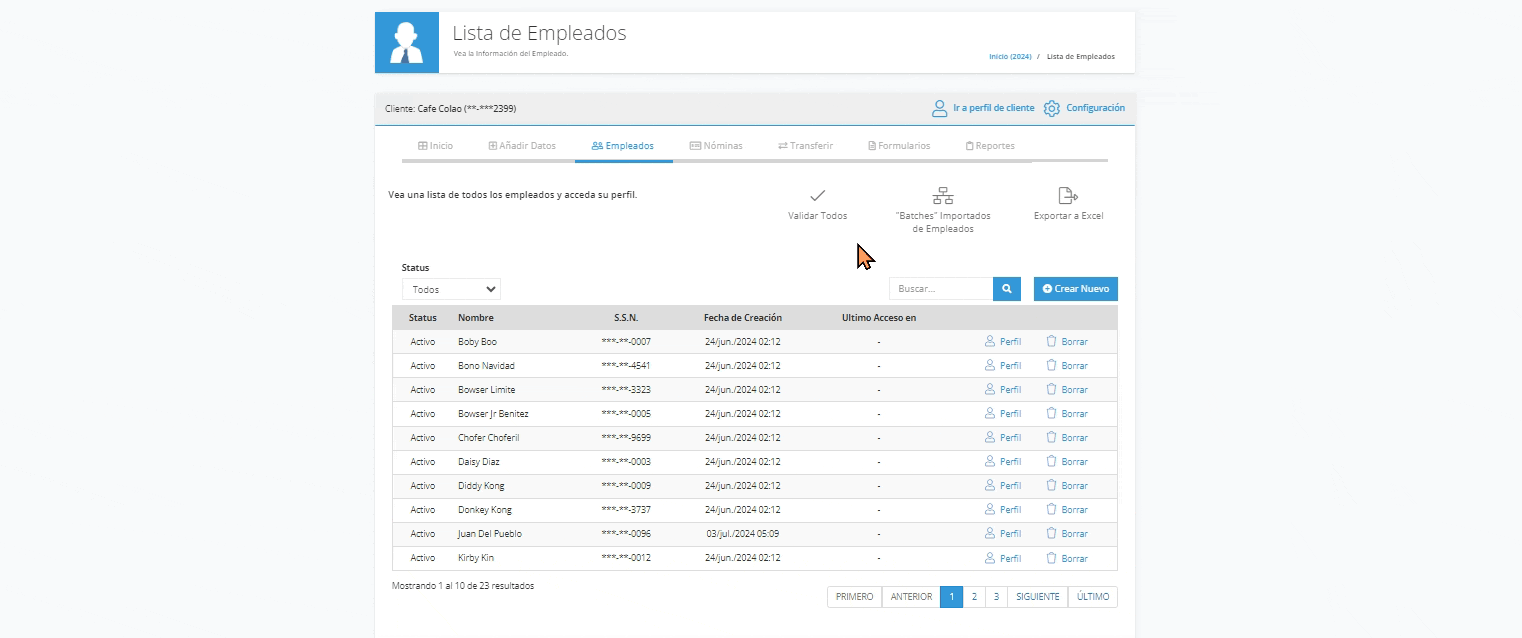Click the trash icon for Chofer Choferil
Screen dimensions: 1522x638
[1051, 437]
